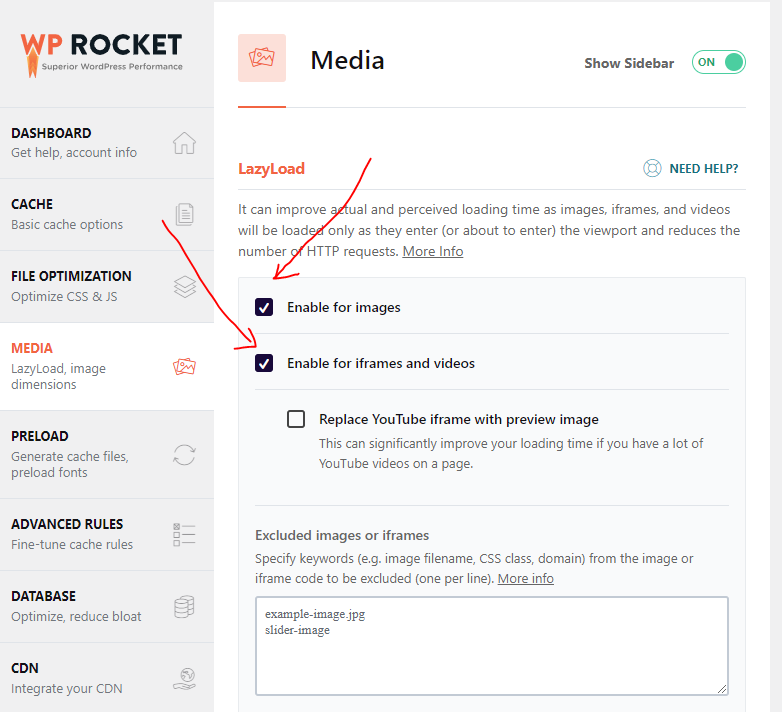This screenshot has height=712, width=782.
Task: Switch to Advanced Rules section
Action: (x=107, y=534)
